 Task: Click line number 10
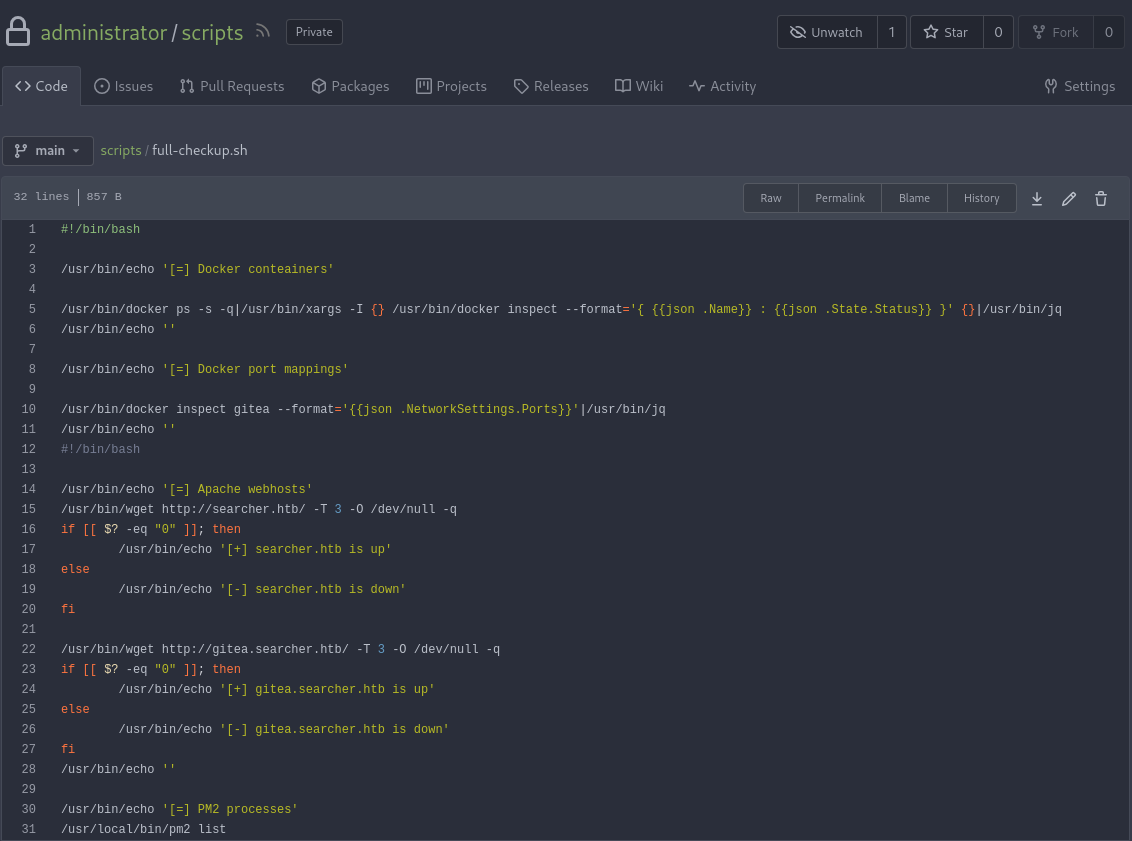click(29, 409)
